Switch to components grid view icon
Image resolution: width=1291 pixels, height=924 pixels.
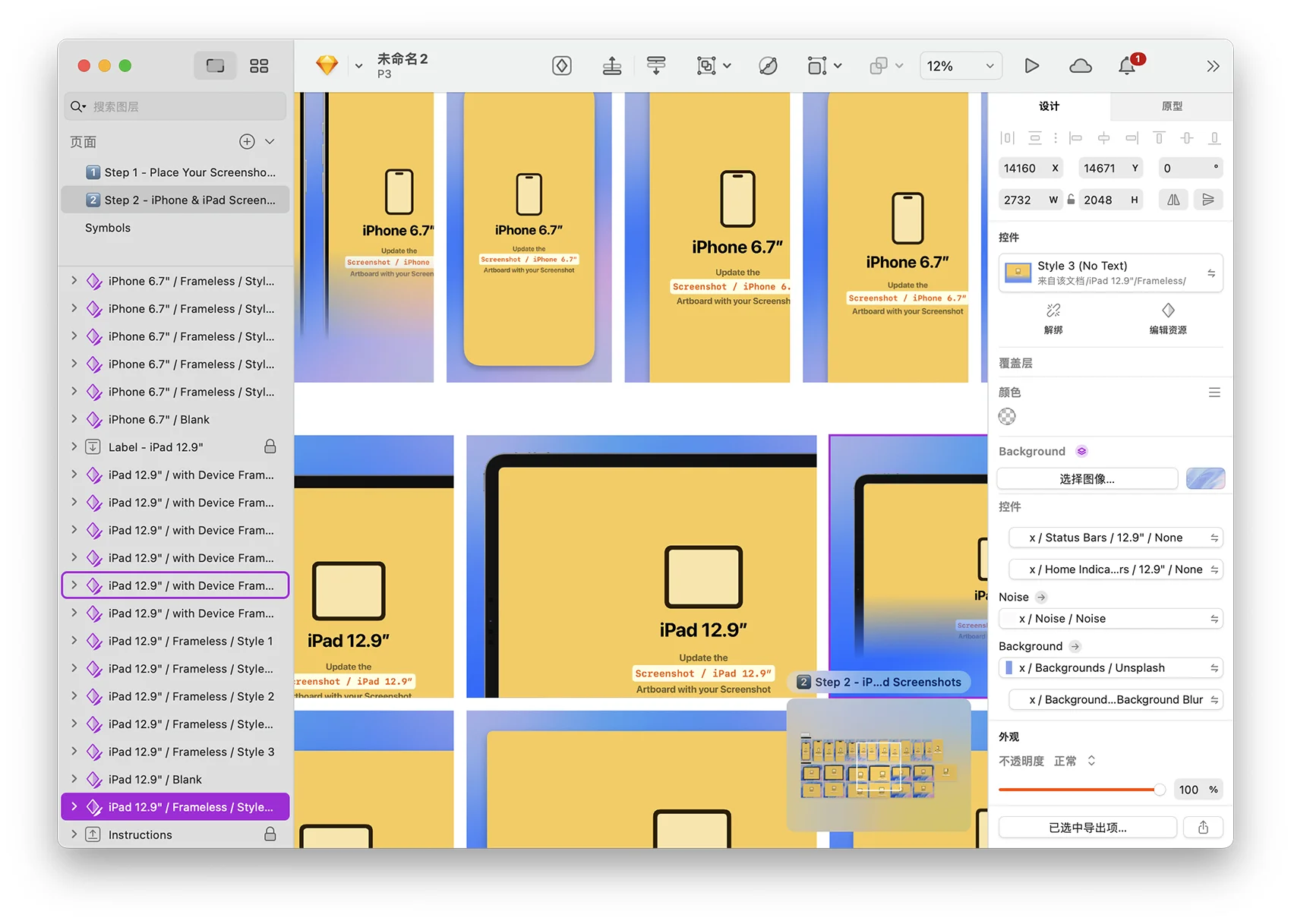click(x=259, y=66)
